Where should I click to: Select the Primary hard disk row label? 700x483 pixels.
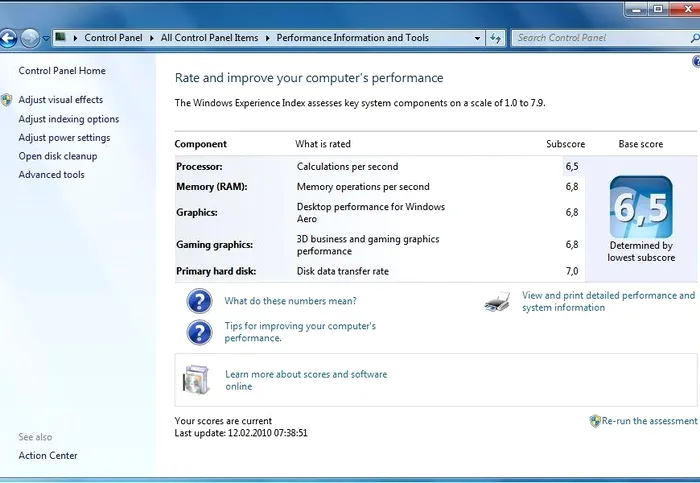pyautogui.click(x=216, y=271)
